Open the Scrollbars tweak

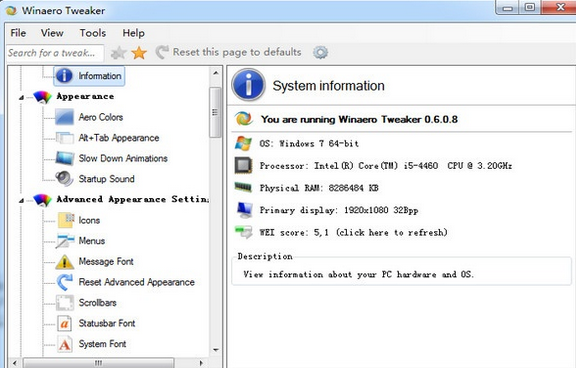[x=97, y=303]
